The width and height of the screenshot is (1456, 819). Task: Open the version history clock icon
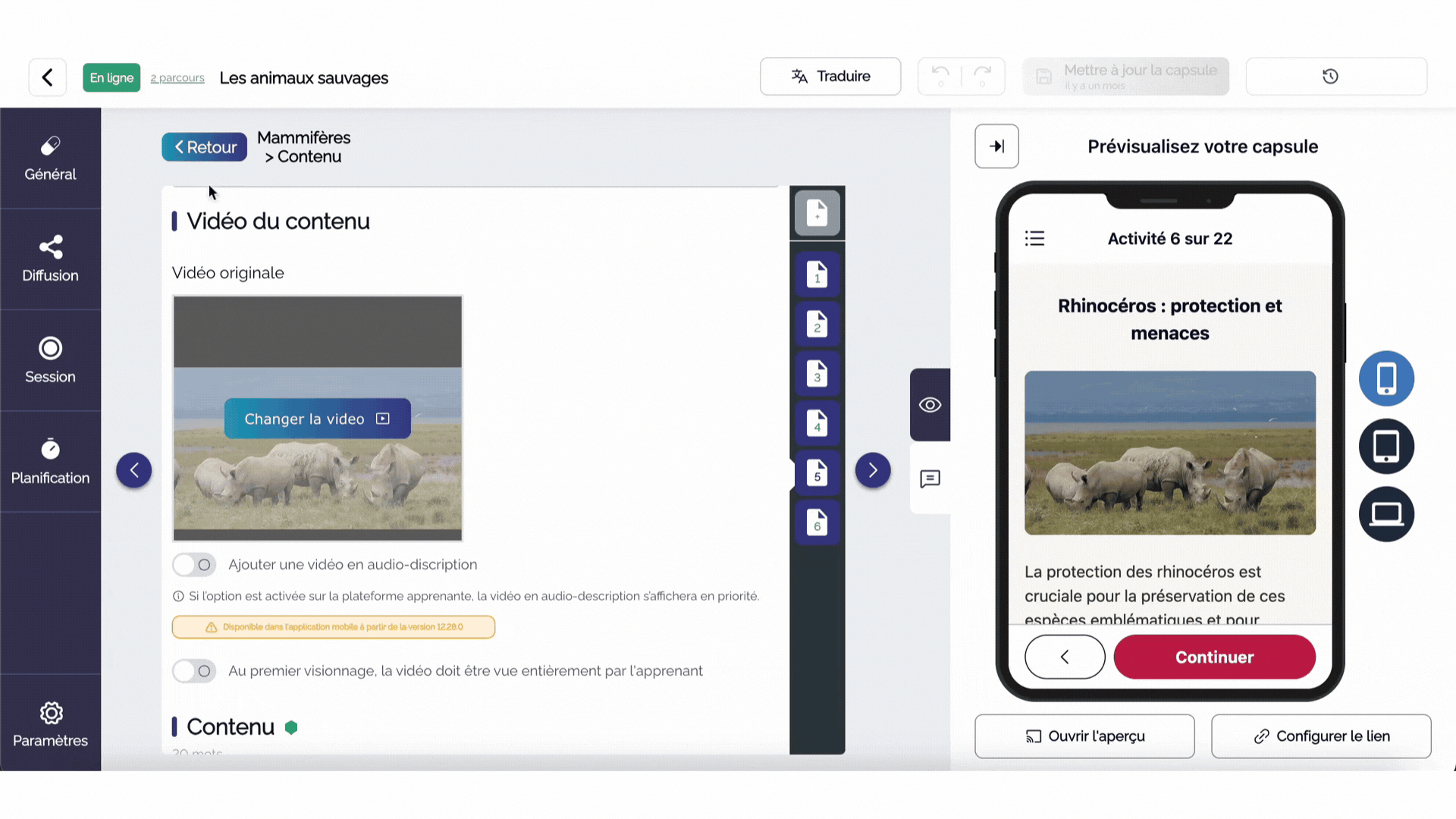[1330, 77]
